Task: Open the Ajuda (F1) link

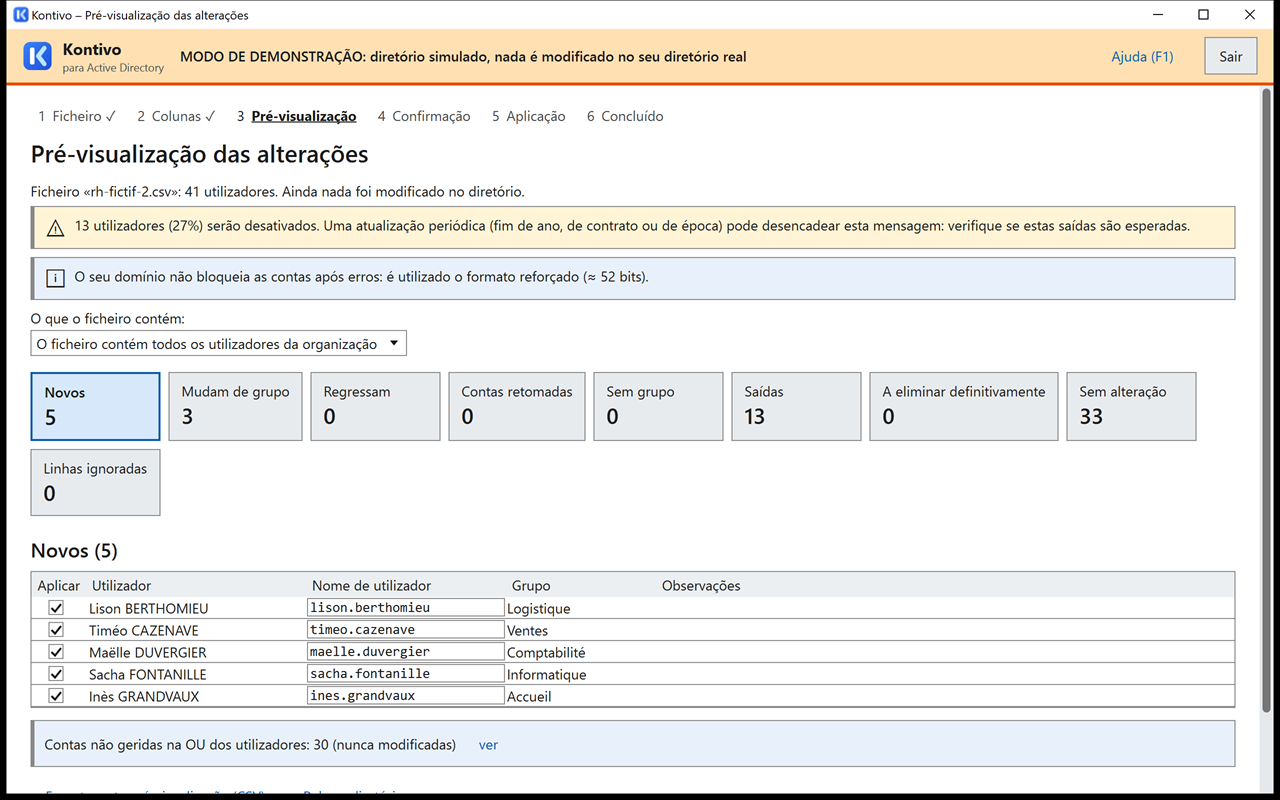Action: coord(1142,56)
